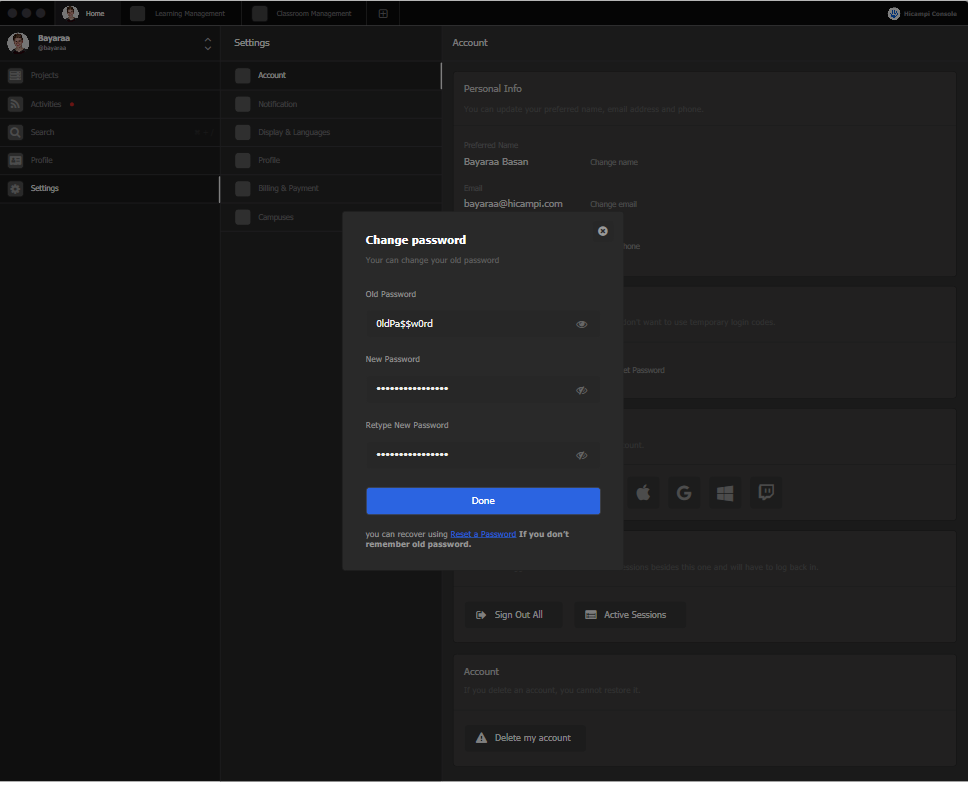The image size is (968, 787).
Task: Connect account with the Twitch icon
Action: click(765, 492)
